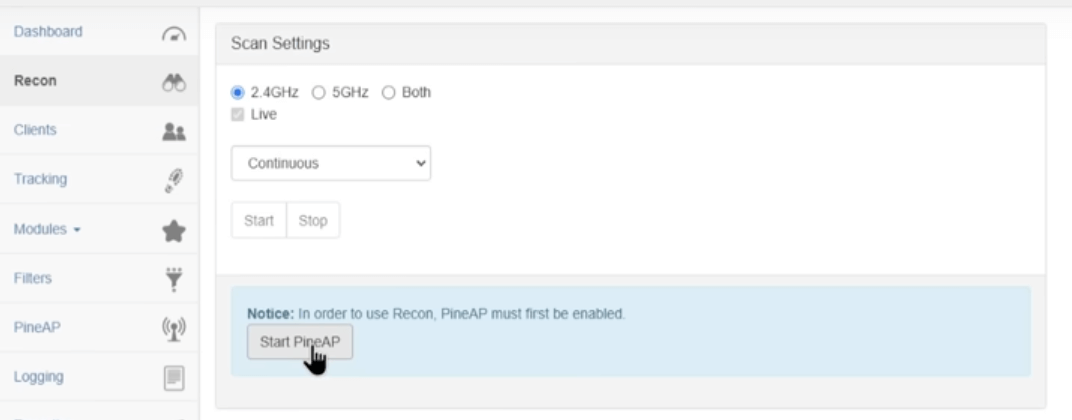The height and width of the screenshot is (420, 1072).
Task: Toggle the Live checkbox
Action: 237,114
